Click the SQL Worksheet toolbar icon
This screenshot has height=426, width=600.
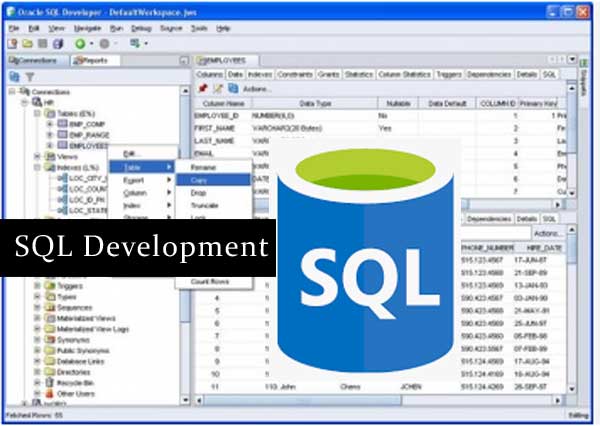pos(135,43)
